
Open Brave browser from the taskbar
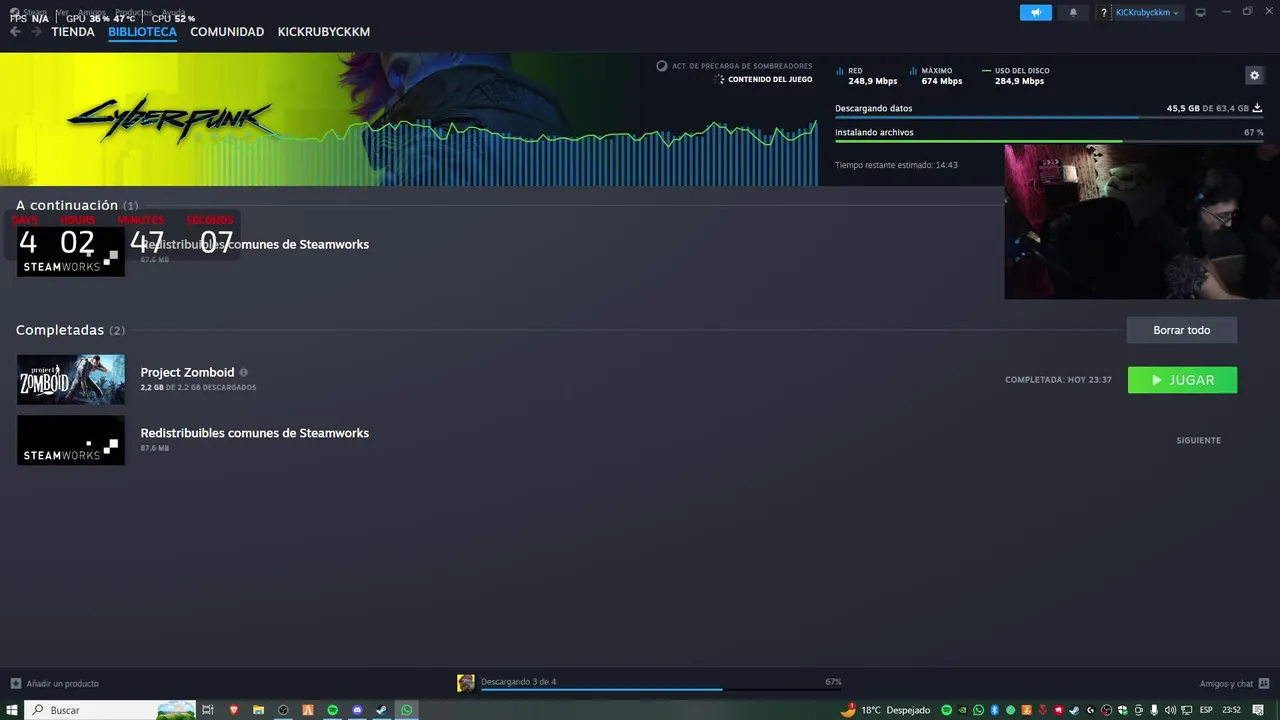[234, 710]
